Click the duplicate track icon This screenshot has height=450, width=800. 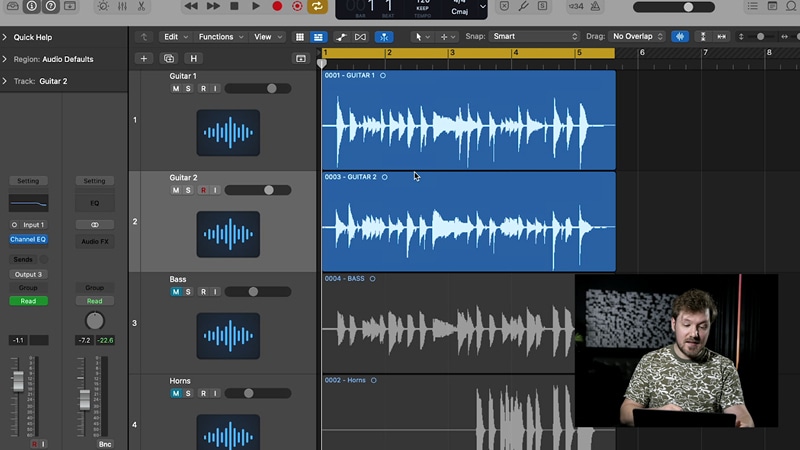click(x=169, y=59)
